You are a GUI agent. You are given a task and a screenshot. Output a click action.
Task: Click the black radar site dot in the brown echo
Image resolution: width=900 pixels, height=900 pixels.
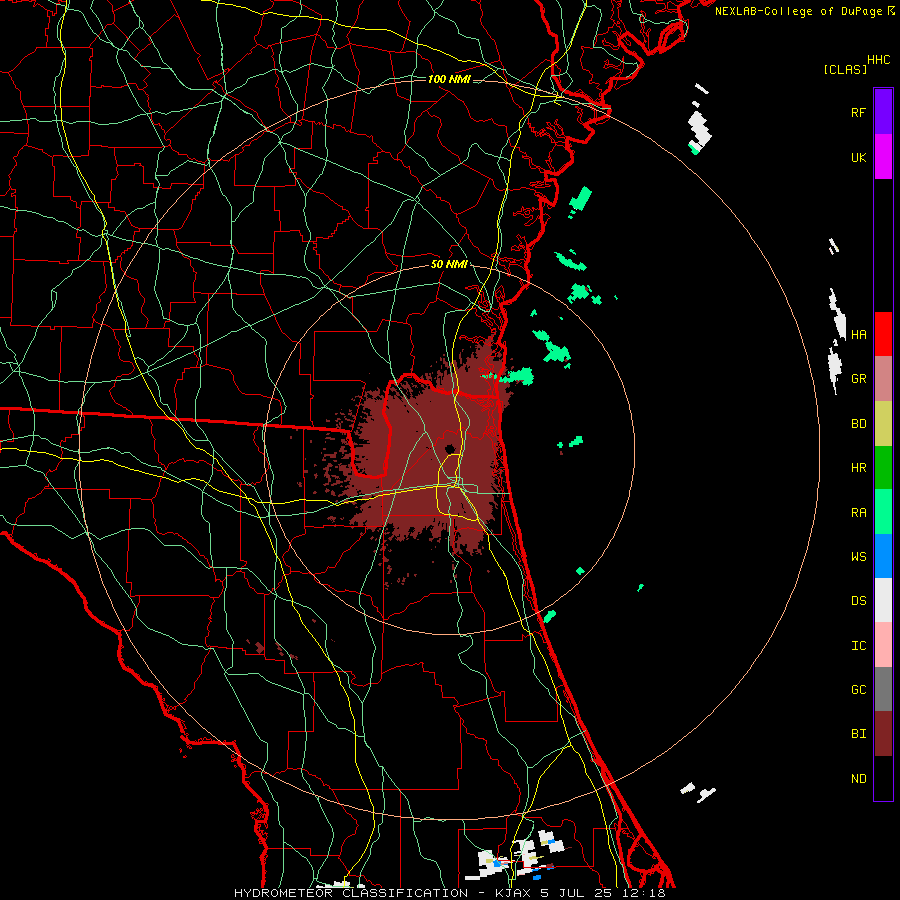[449, 449]
